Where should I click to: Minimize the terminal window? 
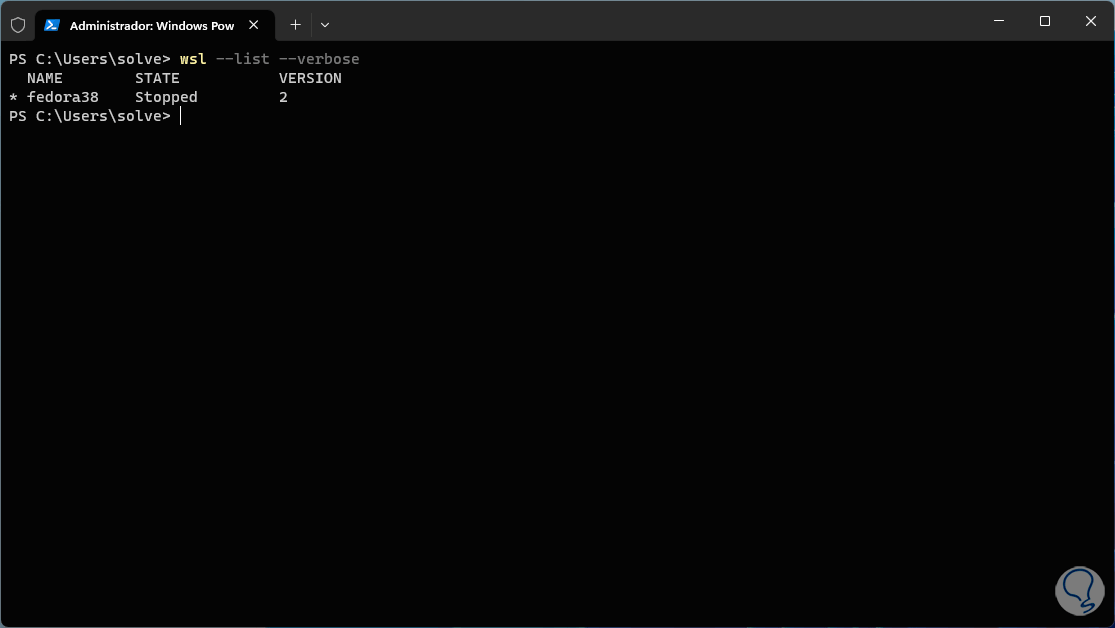tap(999, 21)
